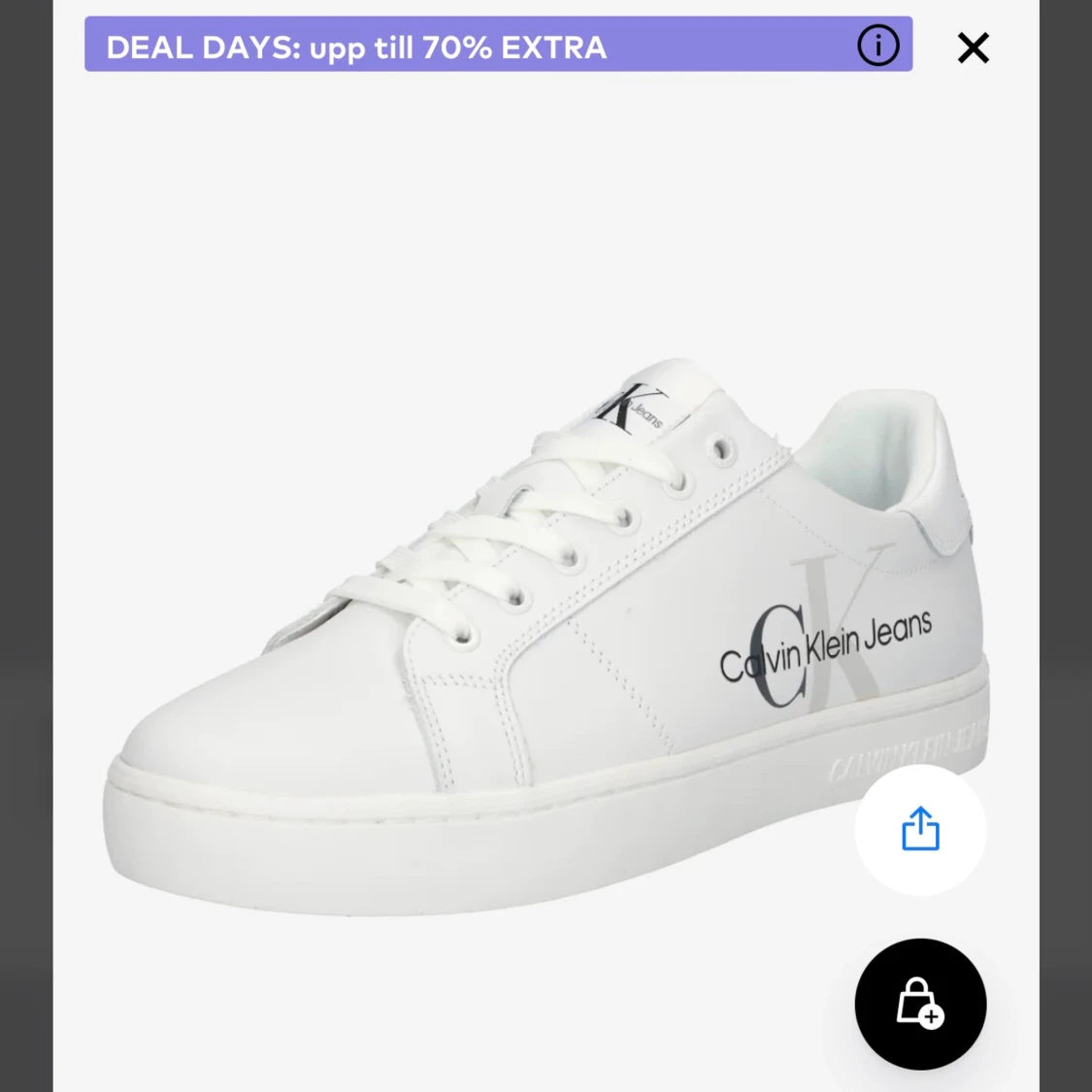Add the Calvin Klein sneaker to your bag
The height and width of the screenshot is (1092, 1092).
(920, 1005)
